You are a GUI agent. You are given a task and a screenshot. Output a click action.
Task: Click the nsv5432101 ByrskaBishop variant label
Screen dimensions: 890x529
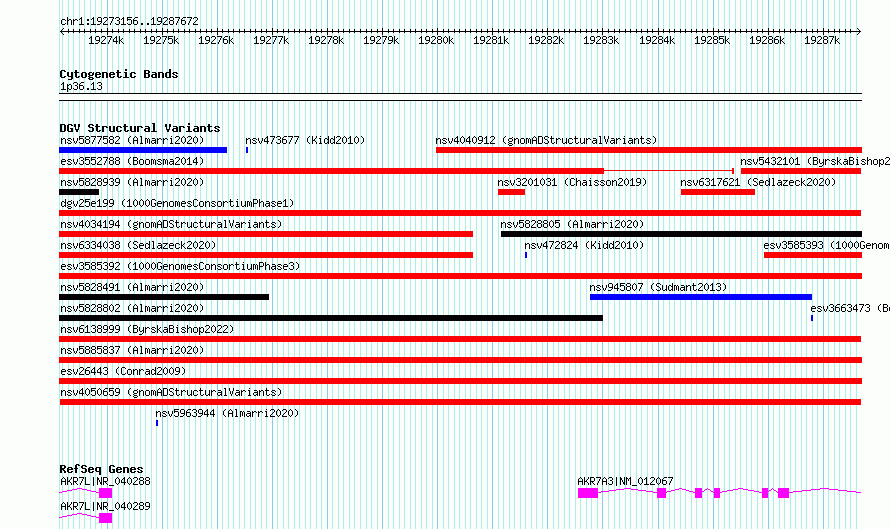tap(815, 161)
